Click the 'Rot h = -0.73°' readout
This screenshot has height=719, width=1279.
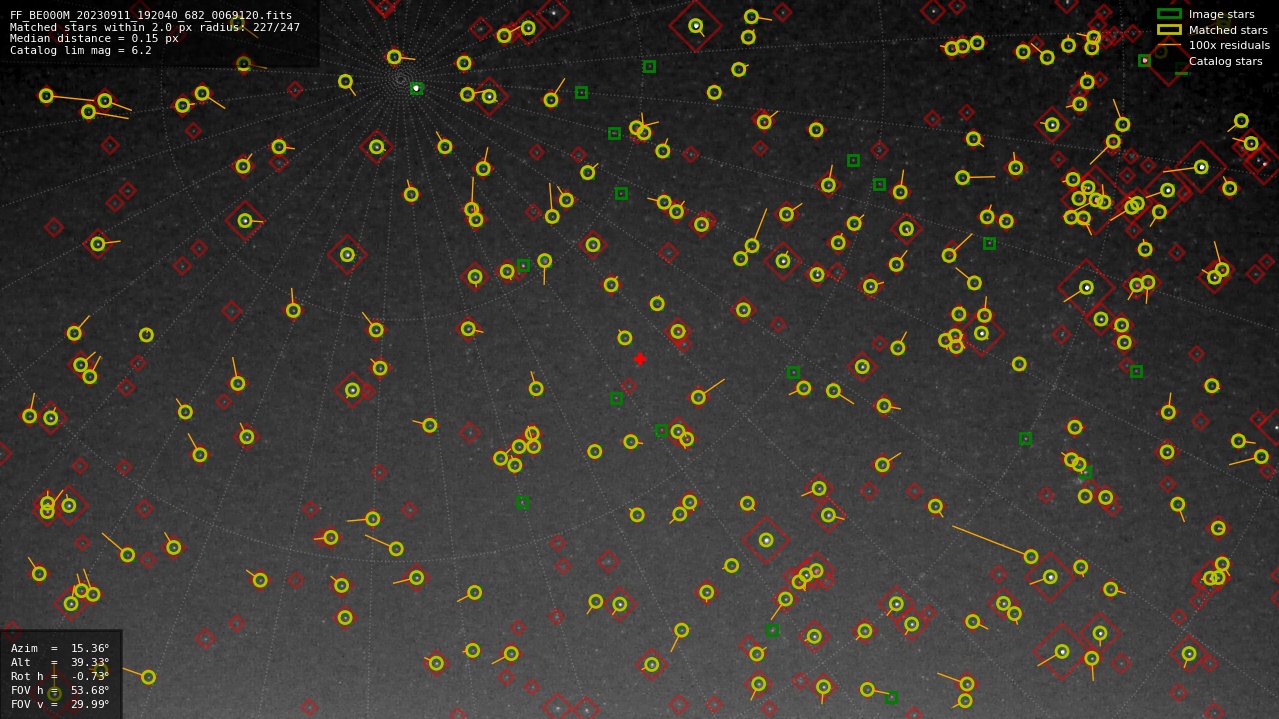click(x=60, y=677)
